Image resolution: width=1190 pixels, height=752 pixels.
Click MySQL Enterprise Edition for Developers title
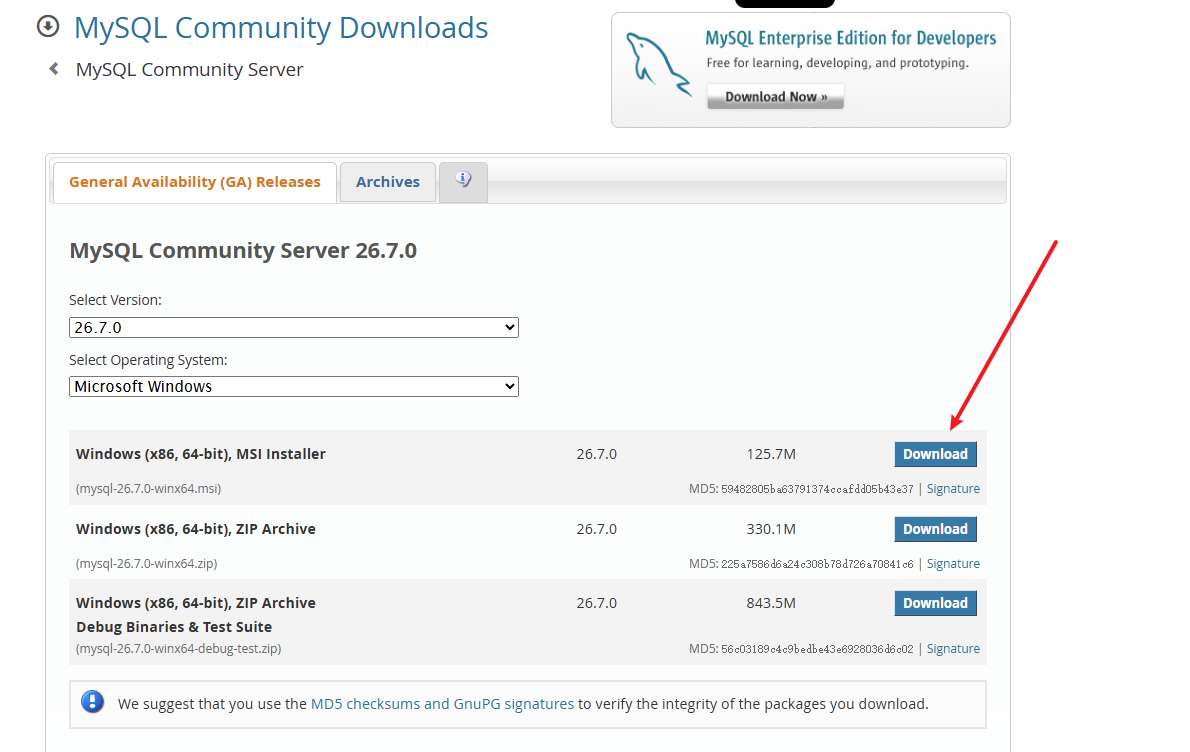[851, 38]
